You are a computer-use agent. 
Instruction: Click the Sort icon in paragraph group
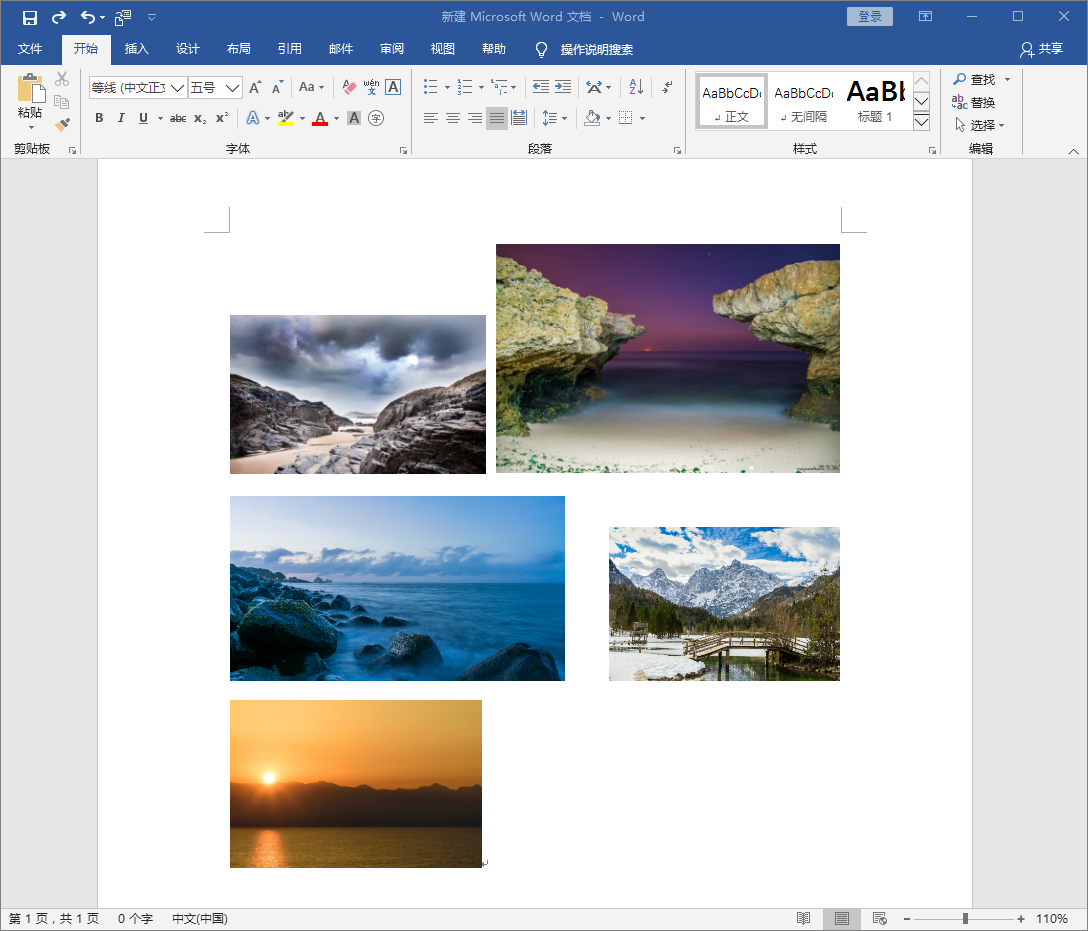[x=636, y=87]
